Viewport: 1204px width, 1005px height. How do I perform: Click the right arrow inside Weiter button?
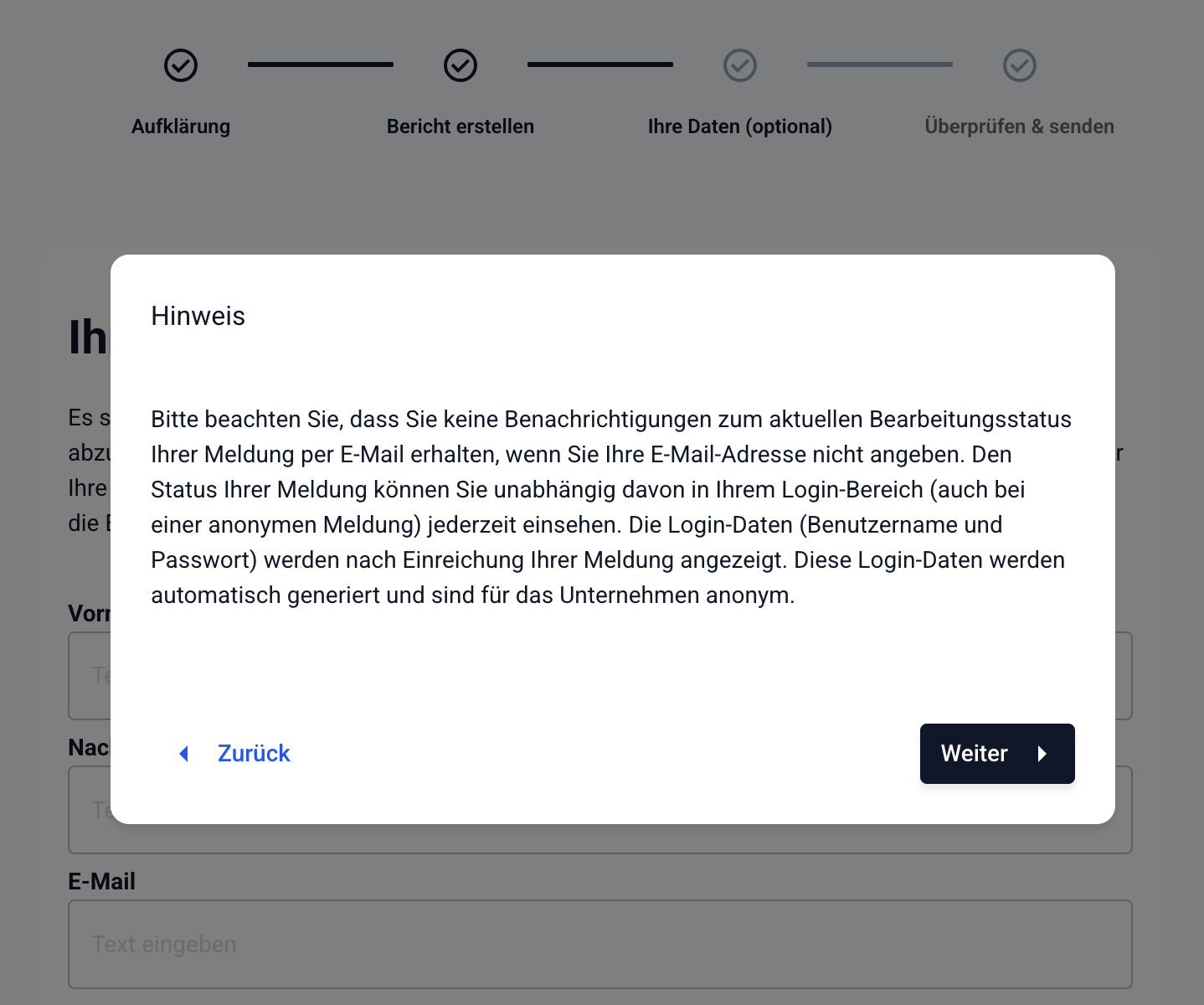pos(1042,754)
